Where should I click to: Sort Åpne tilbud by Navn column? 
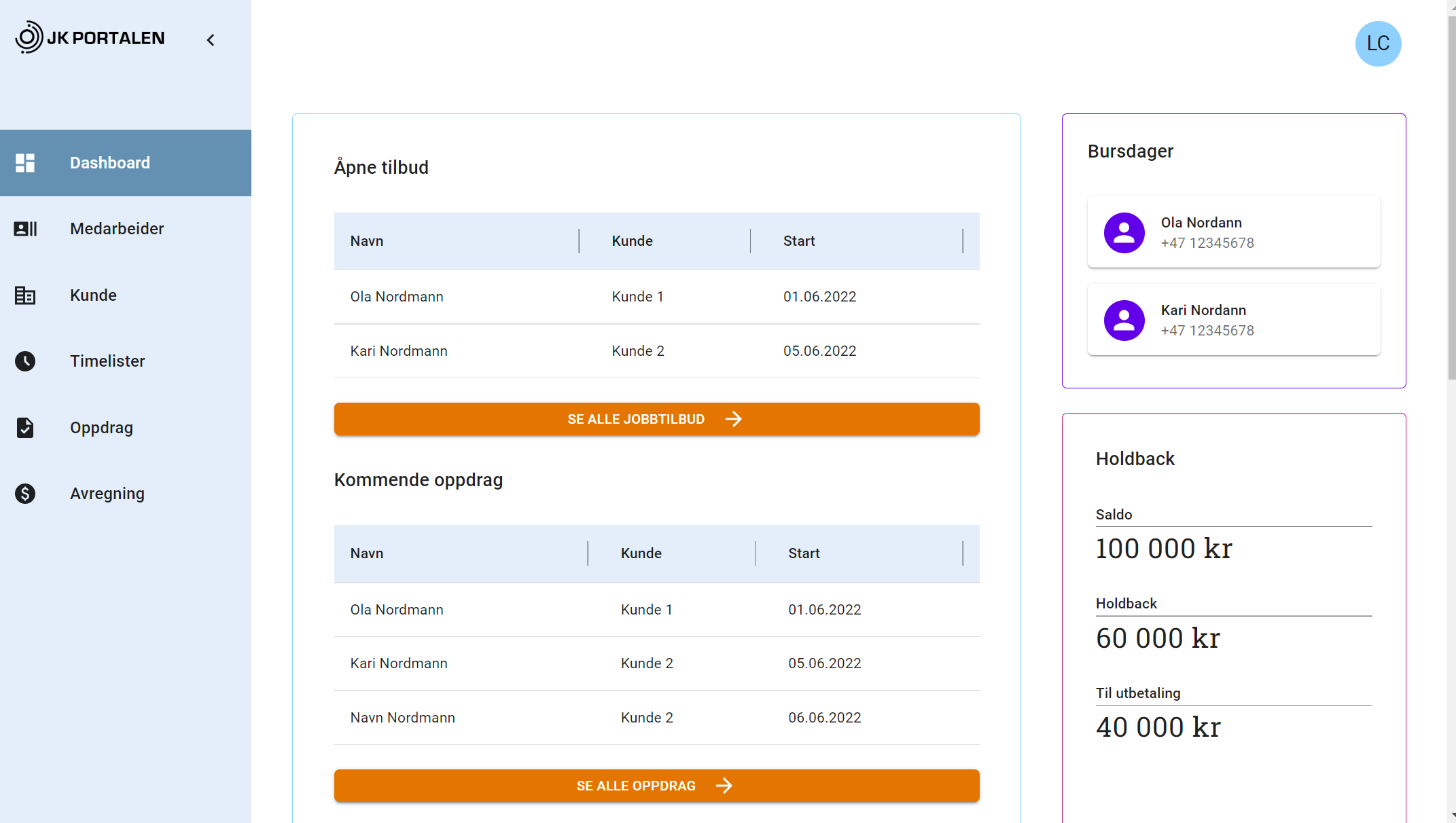tap(367, 241)
